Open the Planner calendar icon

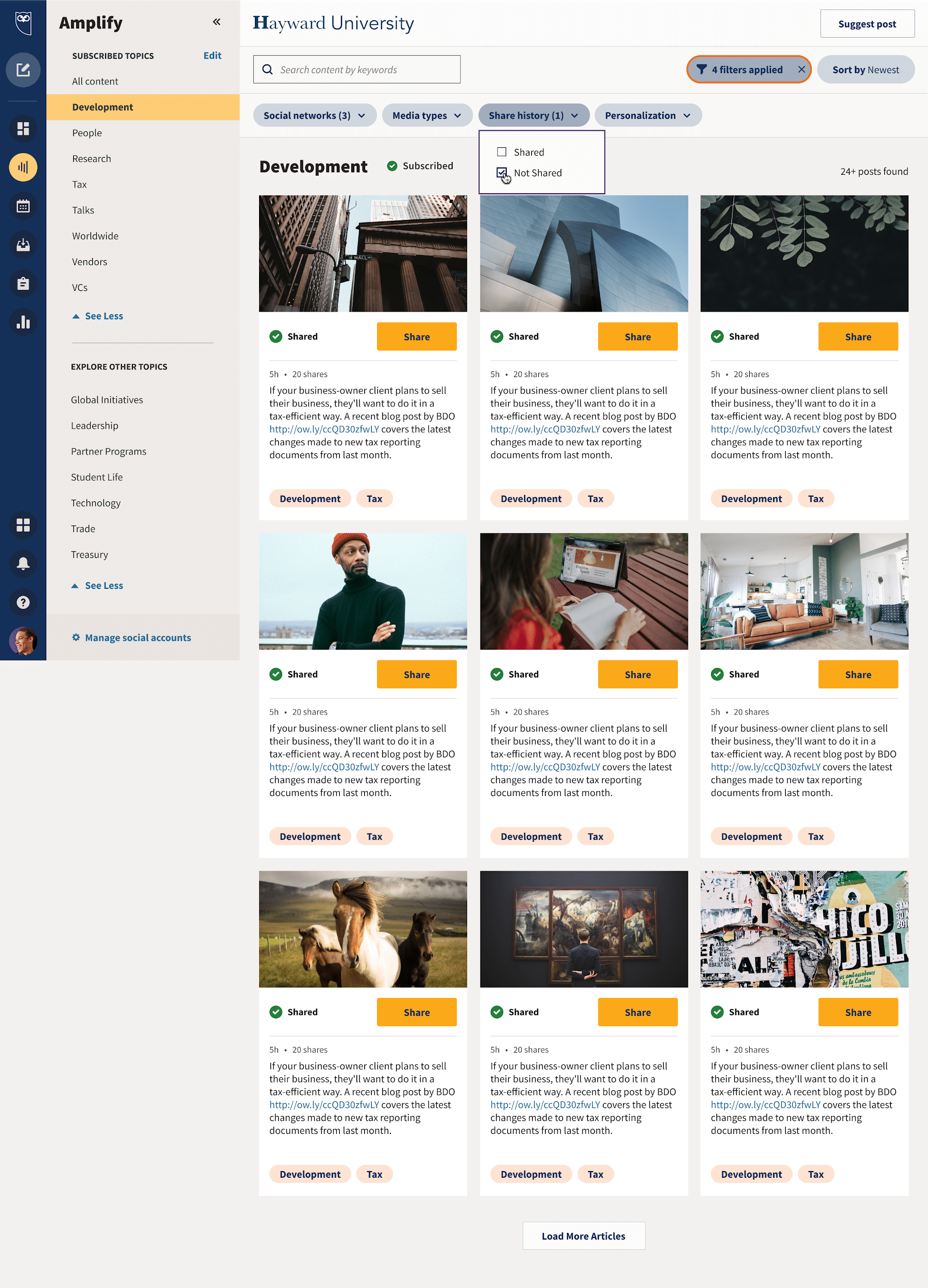pos(23,206)
